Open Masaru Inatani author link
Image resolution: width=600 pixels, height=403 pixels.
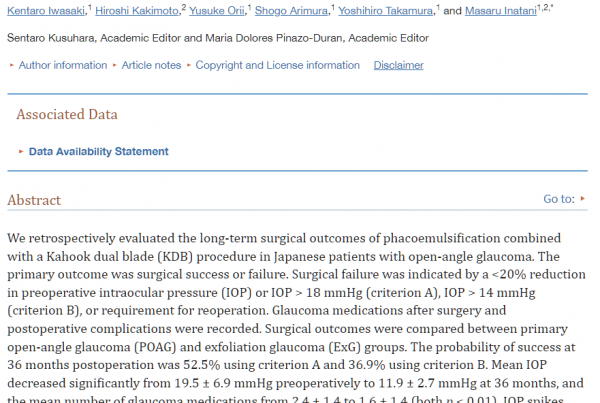point(501,11)
